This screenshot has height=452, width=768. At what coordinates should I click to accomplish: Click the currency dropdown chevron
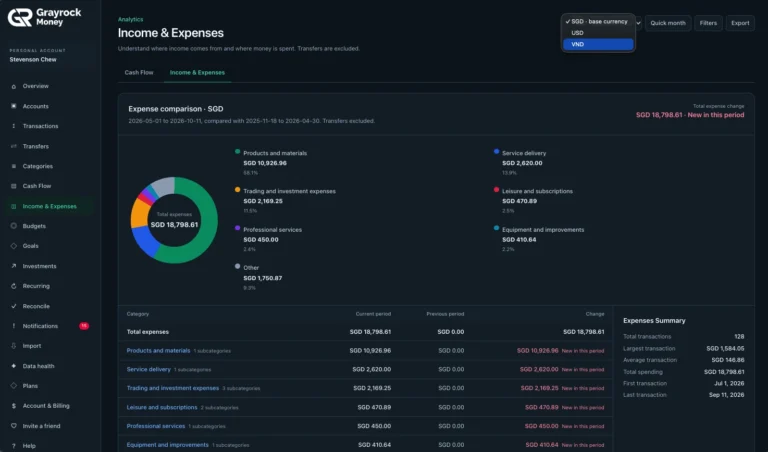[x=638, y=23]
